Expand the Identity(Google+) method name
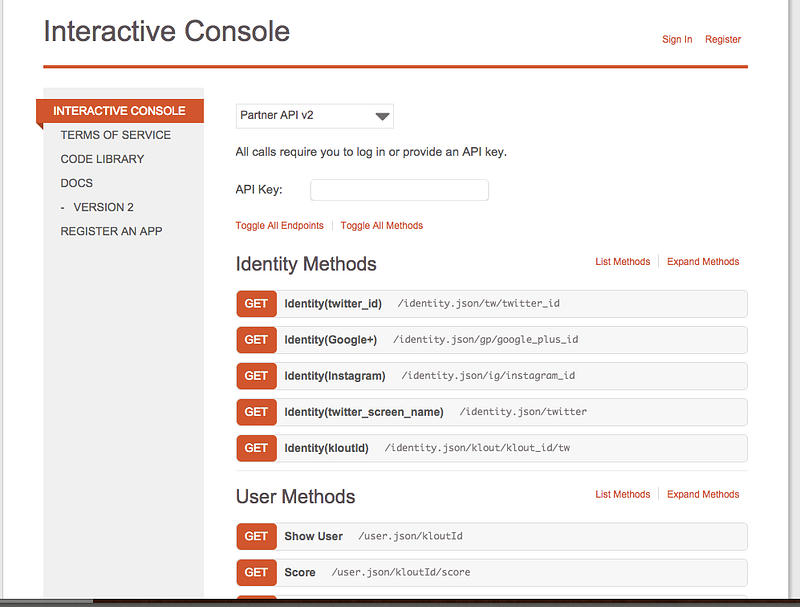800x607 pixels. pos(331,340)
